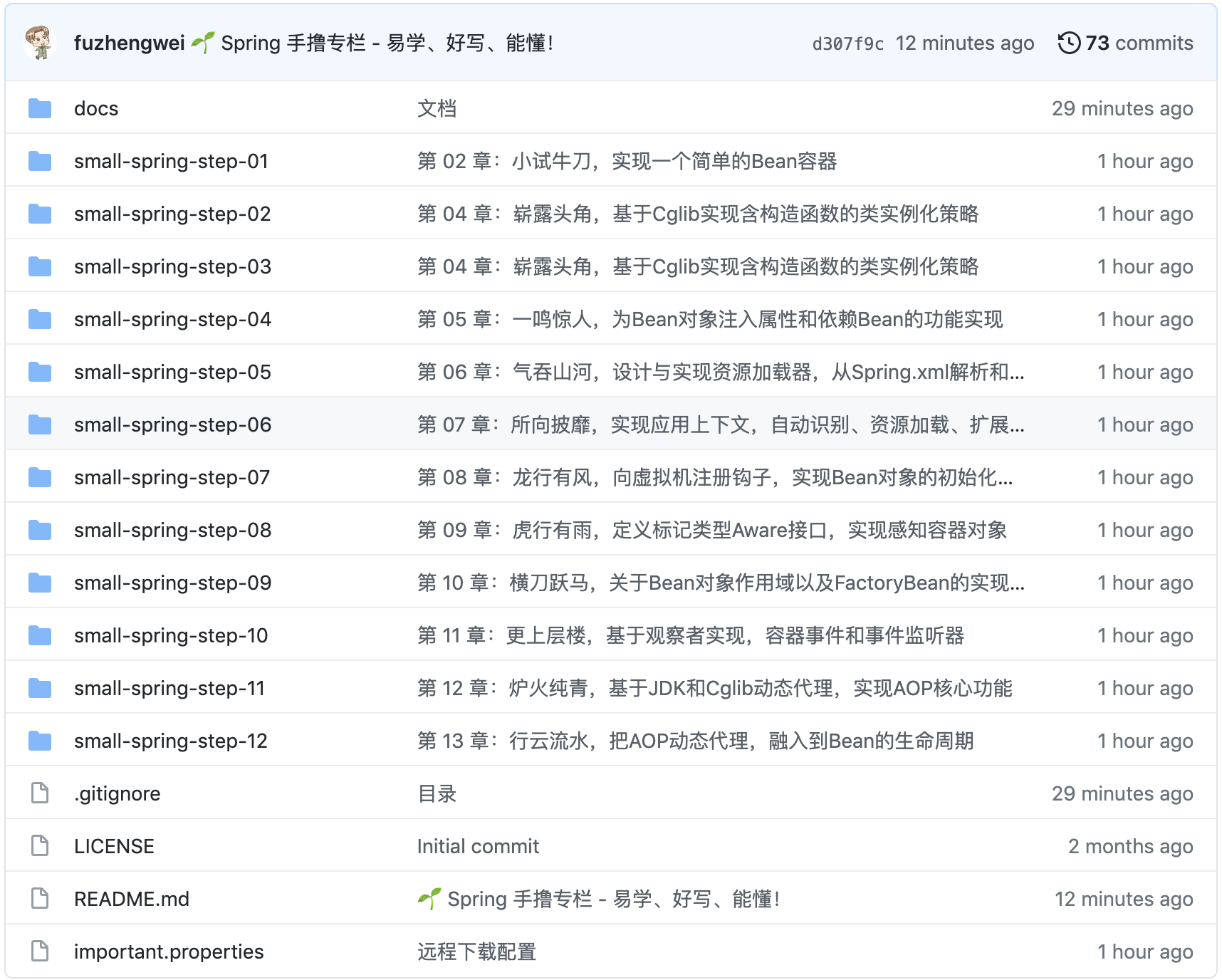Open the 文档 commit message for docs
The image size is (1222, 980).
point(437,108)
